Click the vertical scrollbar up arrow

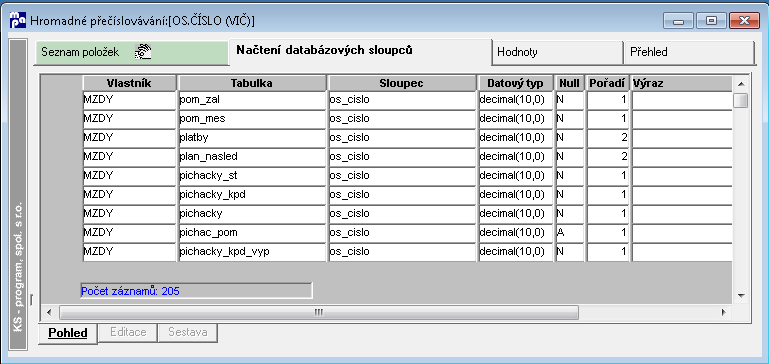click(x=741, y=84)
